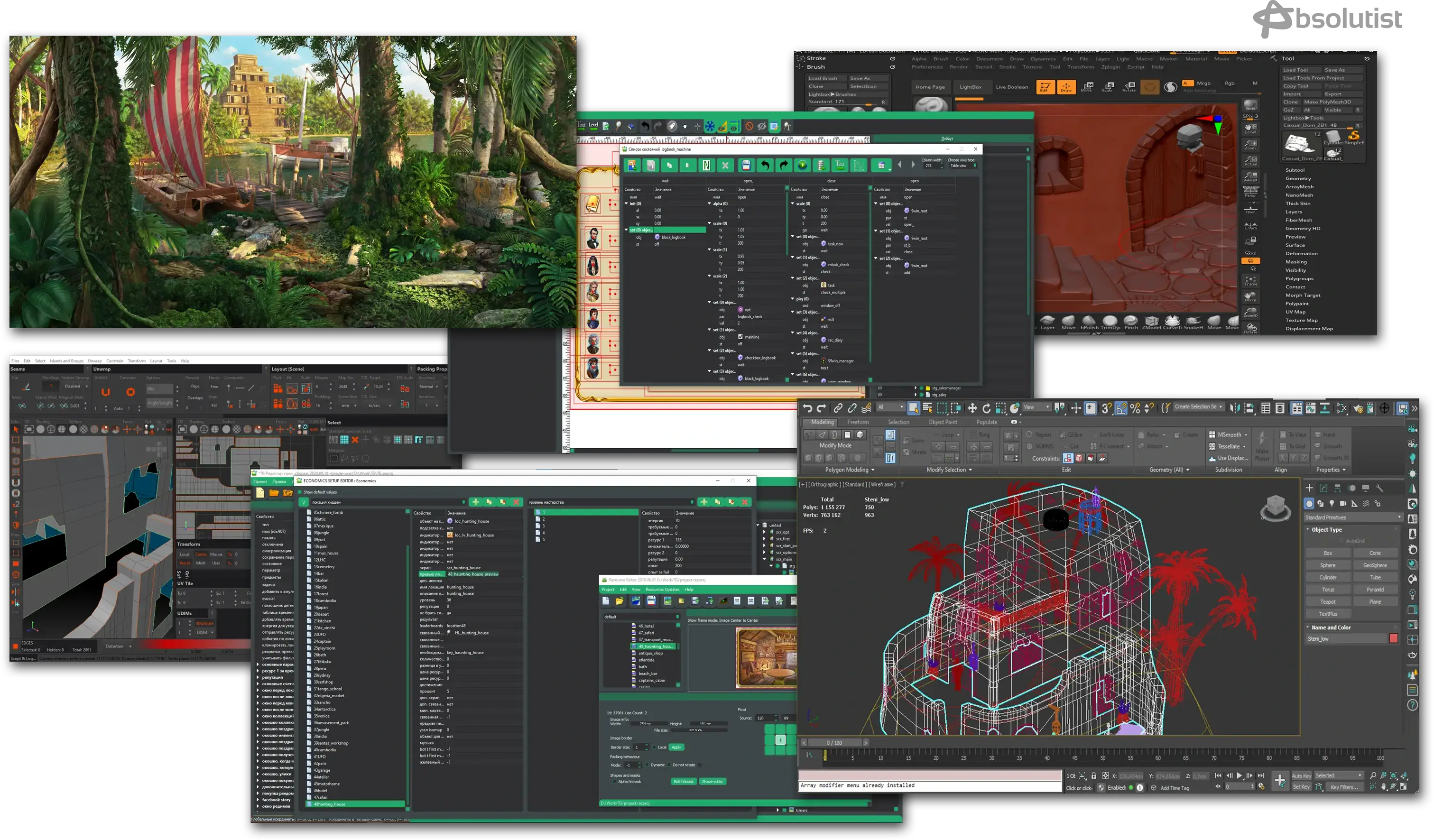Screen dimensions: 1434x840
Task: Toggle Show default values checkbox in Economics editor
Action: (x=300, y=492)
